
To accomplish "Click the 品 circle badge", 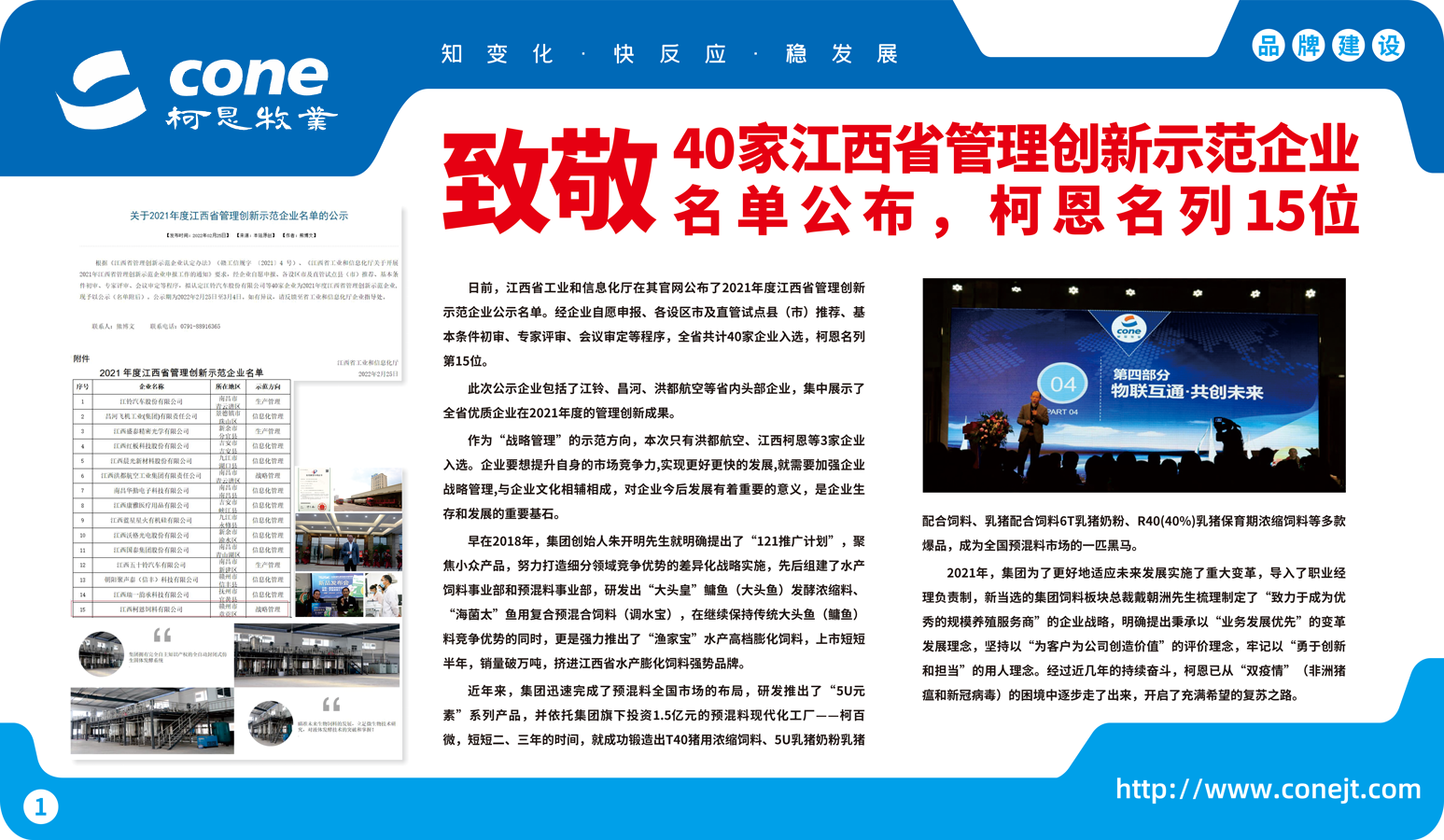I will click(1268, 46).
